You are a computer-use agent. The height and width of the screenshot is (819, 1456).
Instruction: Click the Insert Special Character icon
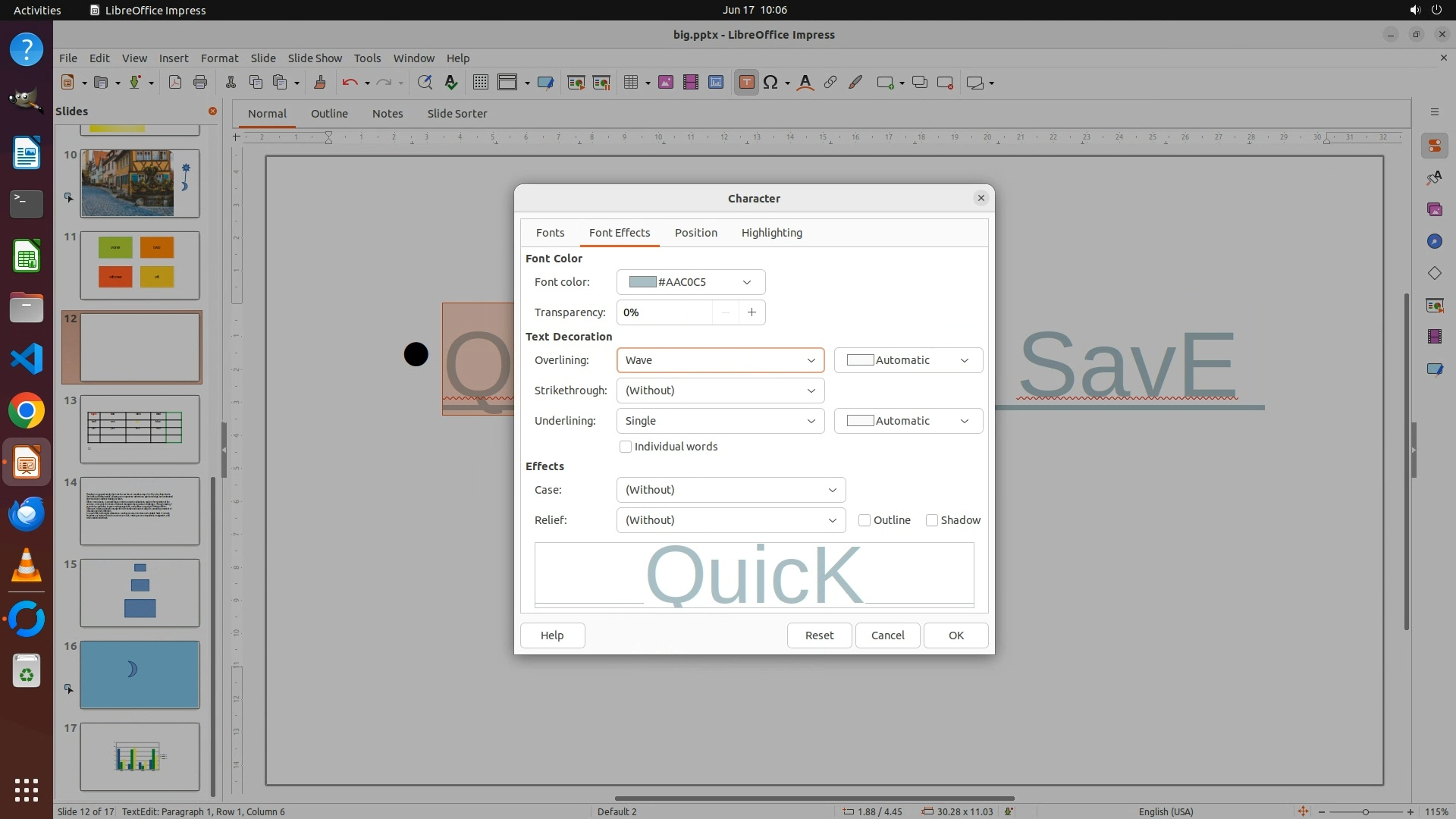pos(771,83)
